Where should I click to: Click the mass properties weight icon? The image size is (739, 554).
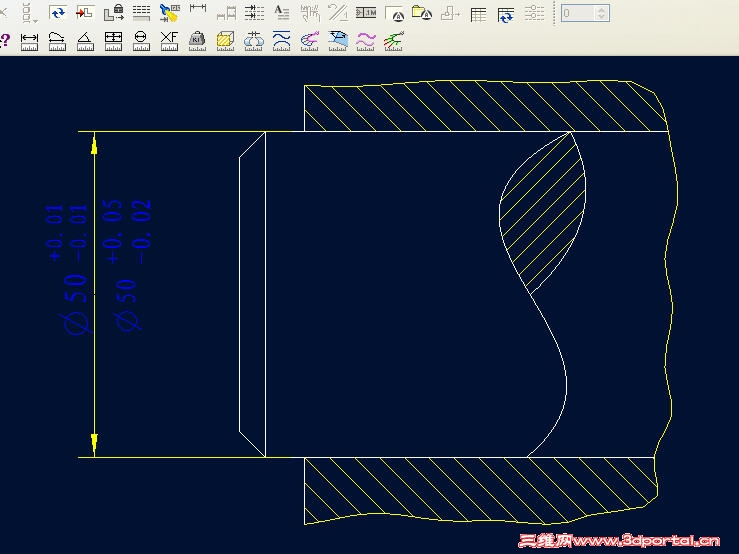[x=197, y=41]
